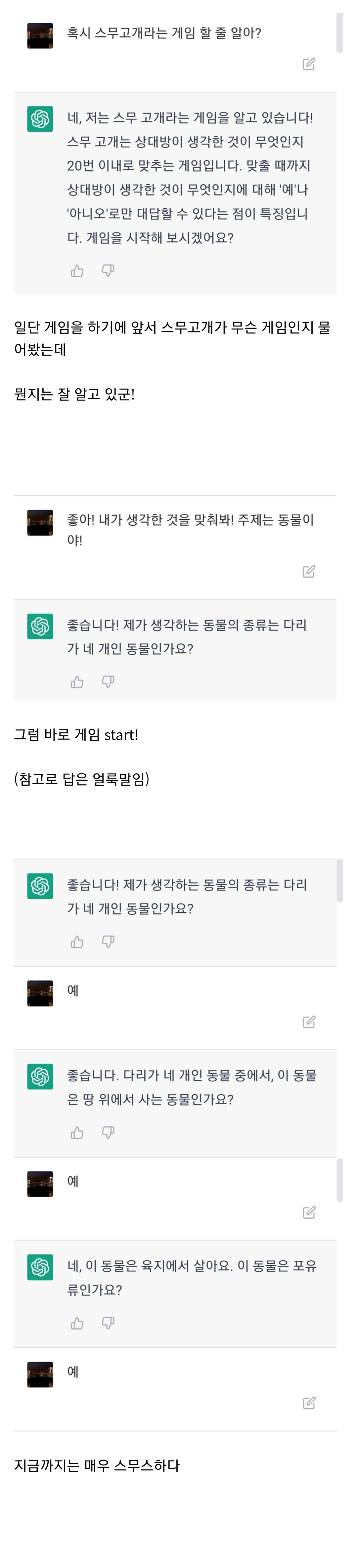This screenshot has height=1568, width=357.
Task: Click ChatGPT logo beside the '포유류인가요?' response
Action: (40, 1267)
